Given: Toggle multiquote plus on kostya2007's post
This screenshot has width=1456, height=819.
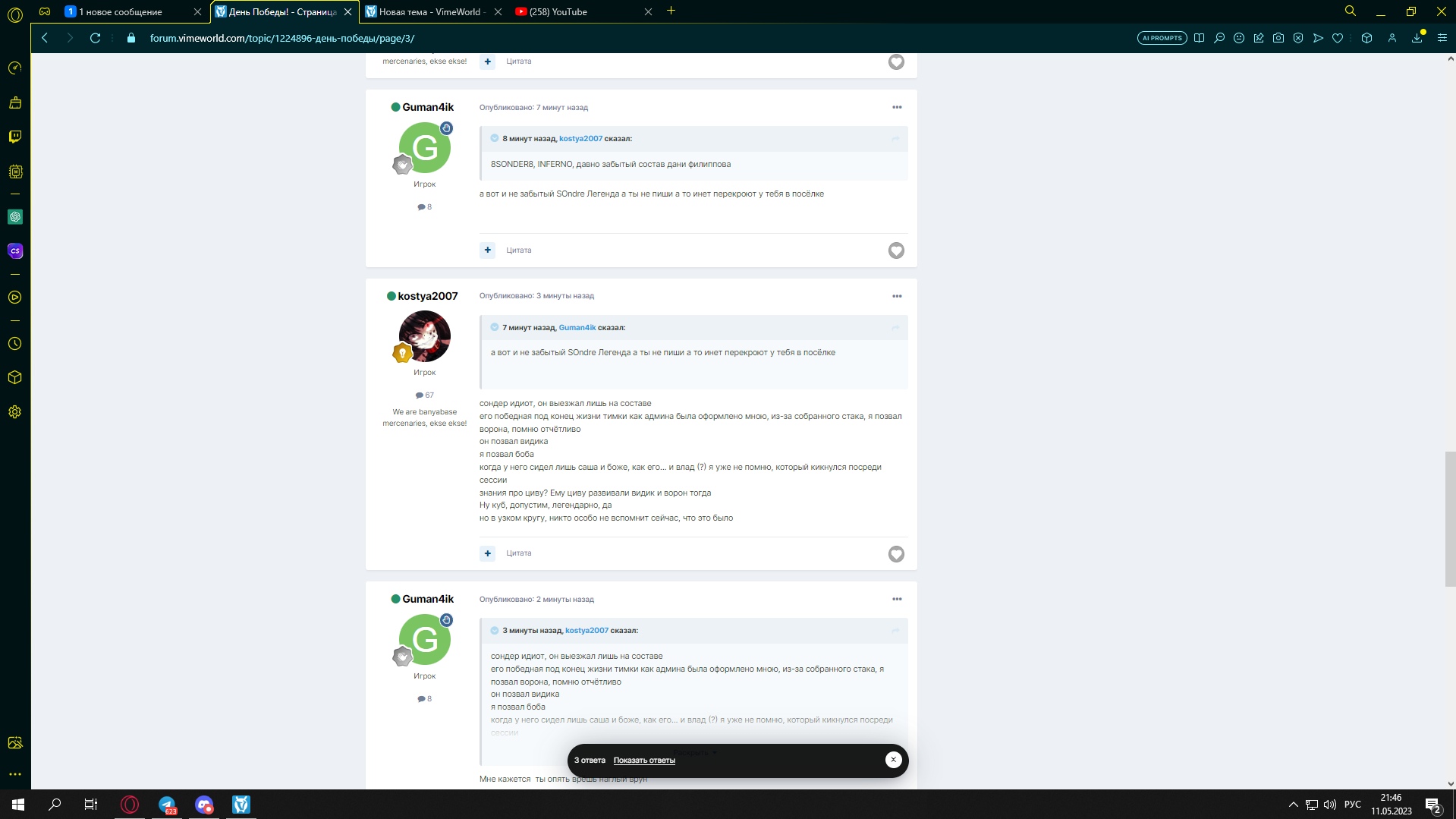Looking at the screenshot, I should click(487, 553).
